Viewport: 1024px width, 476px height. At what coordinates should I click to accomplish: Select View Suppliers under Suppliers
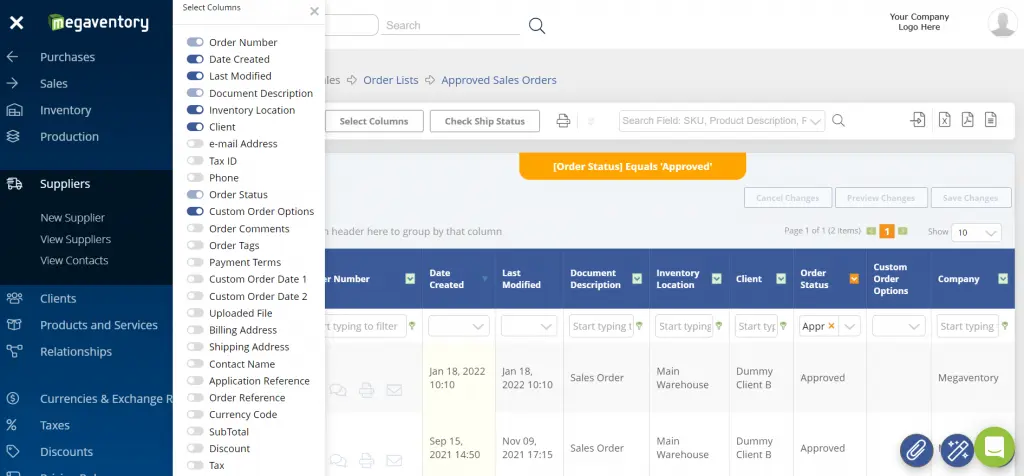coord(76,239)
